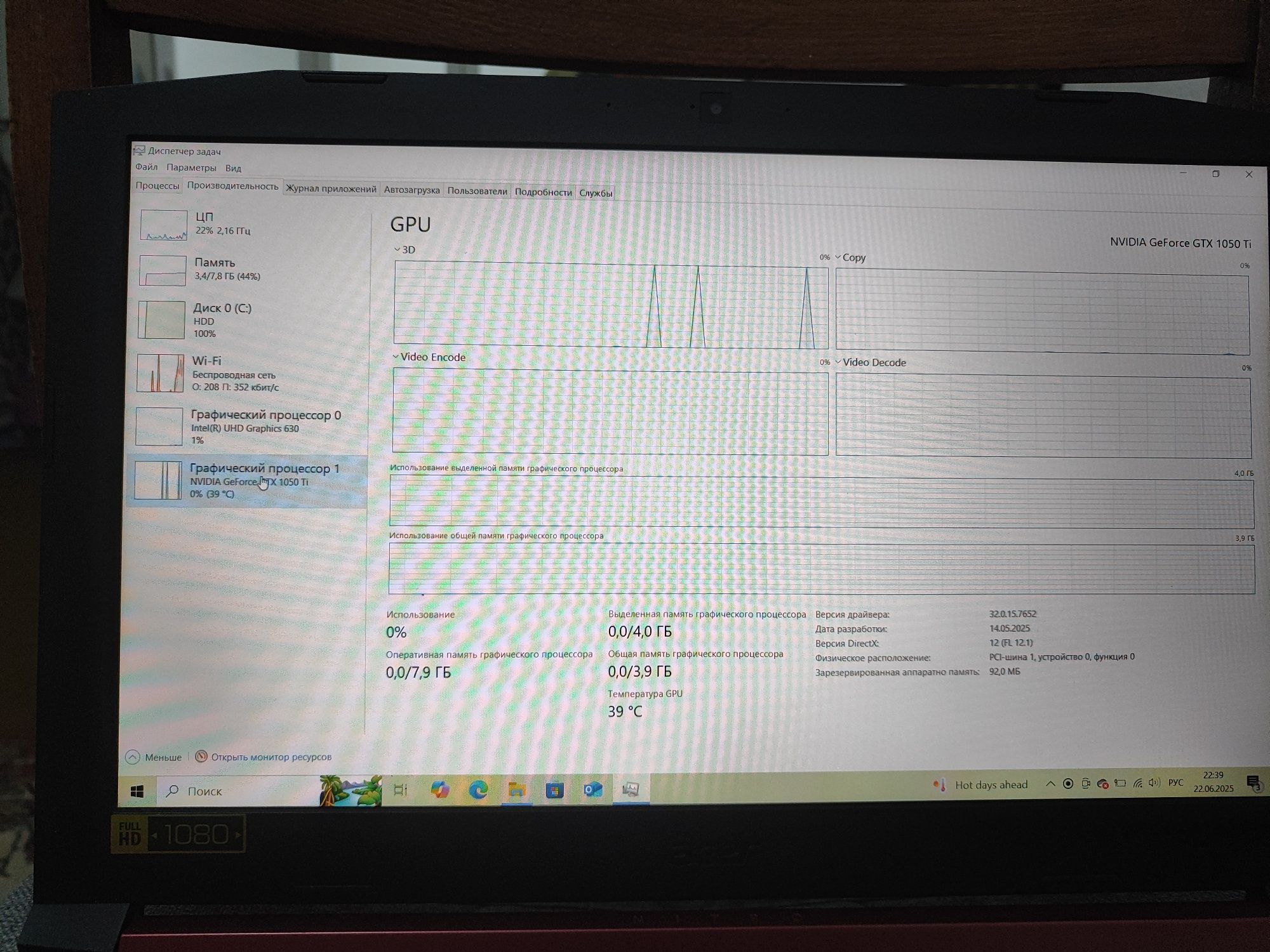Open the Параметры menu
The image size is (1270, 952).
coord(191,168)
